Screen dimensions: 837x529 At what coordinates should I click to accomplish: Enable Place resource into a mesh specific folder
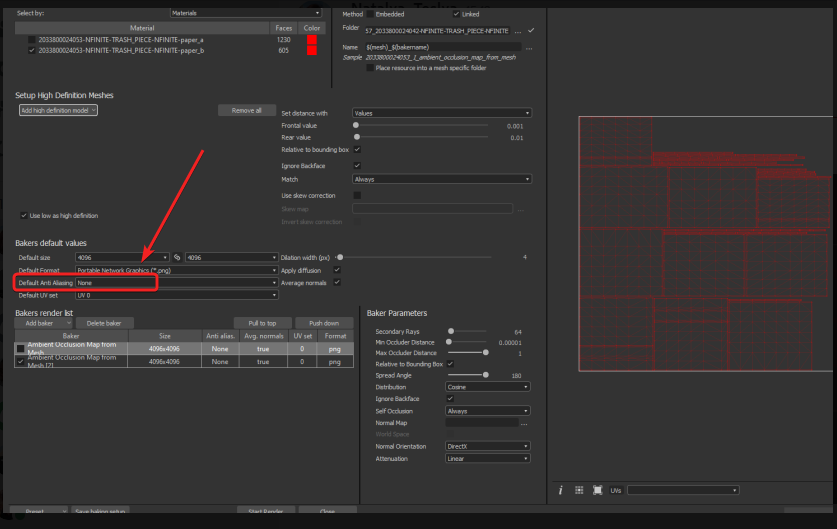pos(370,68)
